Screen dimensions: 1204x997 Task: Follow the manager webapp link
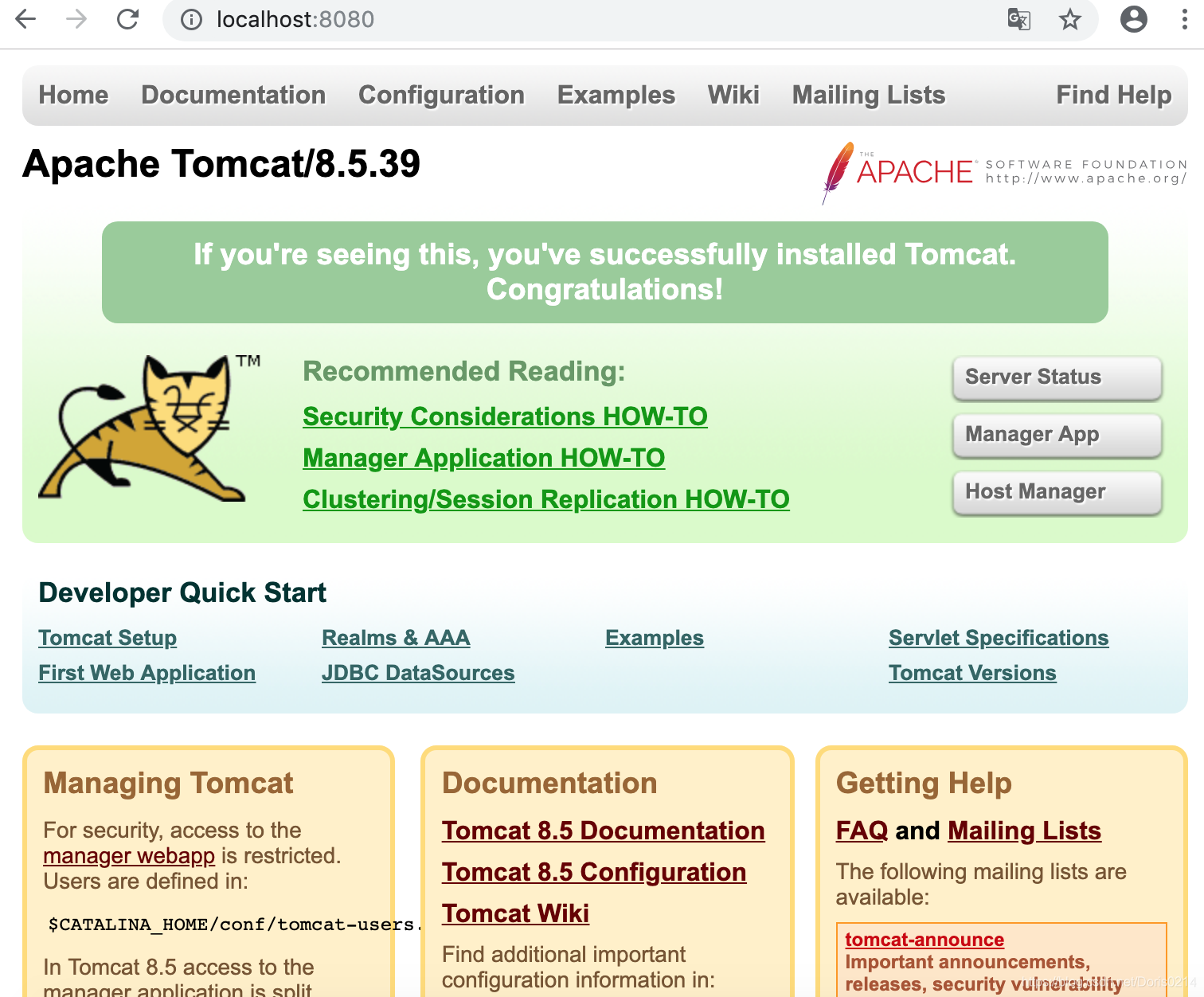tap(129, 856)
